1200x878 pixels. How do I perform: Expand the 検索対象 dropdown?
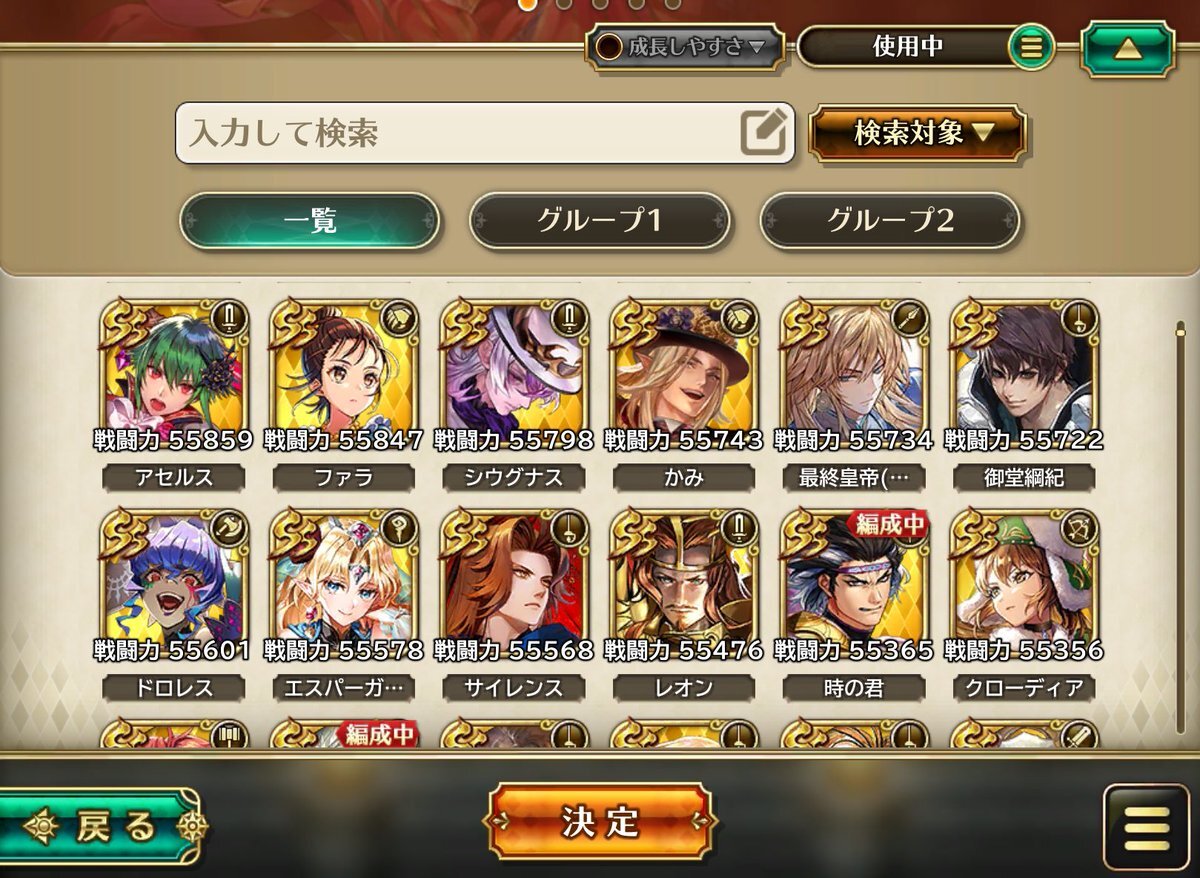pyautogui.click(x=918, y=133)
